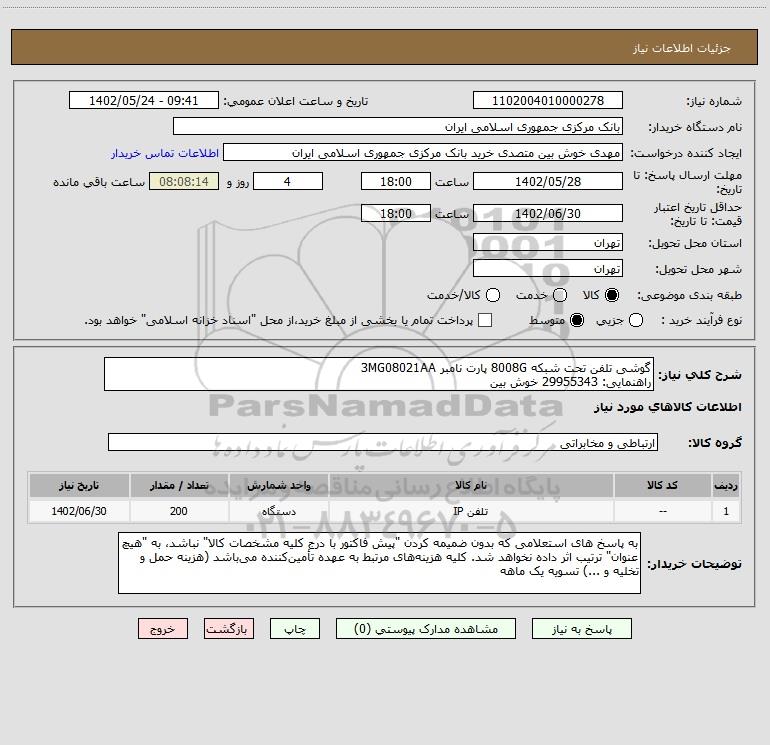Screen dimensions: 770x745
Task: Click the تعداد / مقدار column header
Action: pos(179,486)
